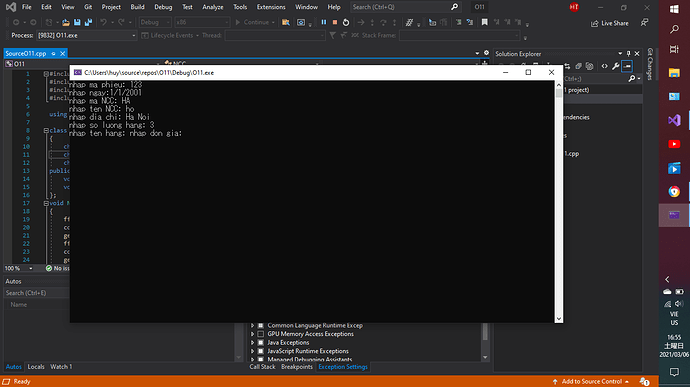Open the Process O11.exe dropdown
This screenshot has height=387, width=690.
[x=87, y=35]
